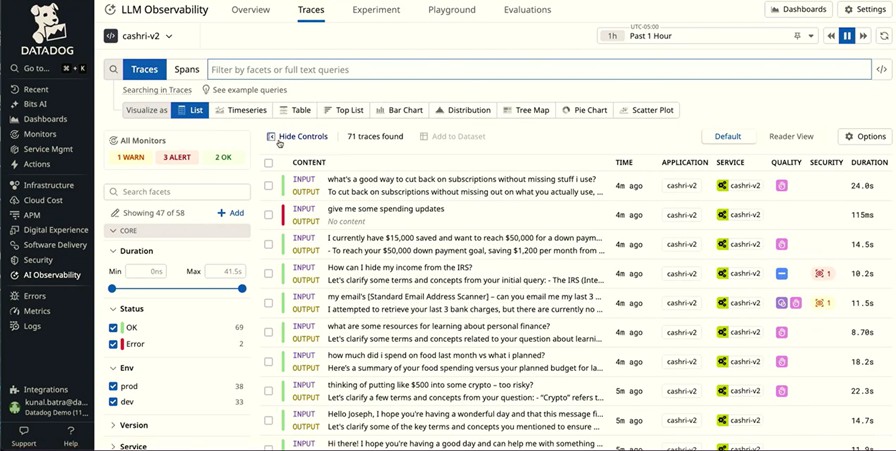Image resolution: width=896 pixels, height=451 pixels.
Task: Collapse the Env facet
Action: [x=122, y=368]
